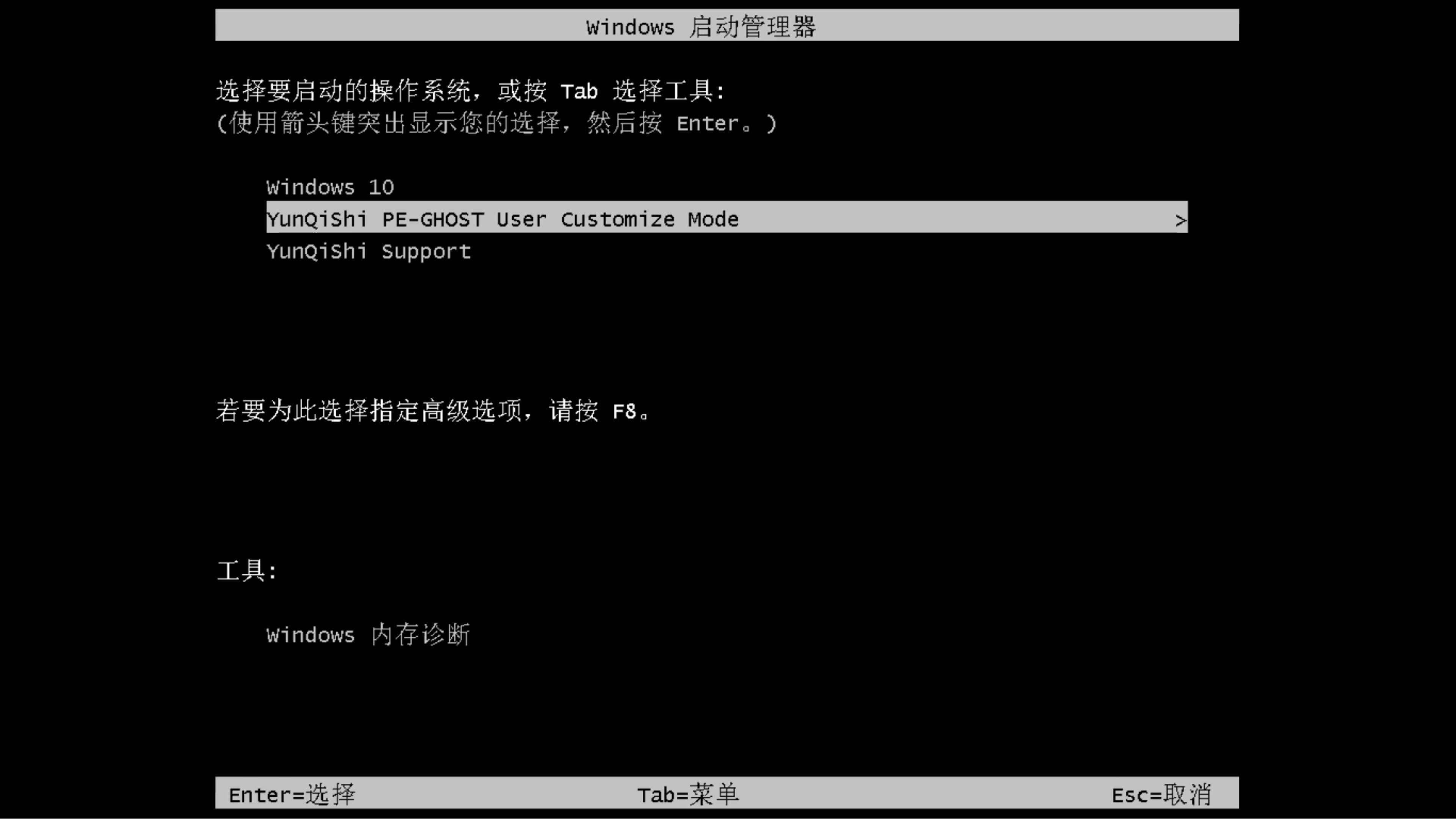This screenshot has width=1456, height=819.
Task: Select YunQiShi PE-GHOST User Customize Mode
Action: coord(727,219)
